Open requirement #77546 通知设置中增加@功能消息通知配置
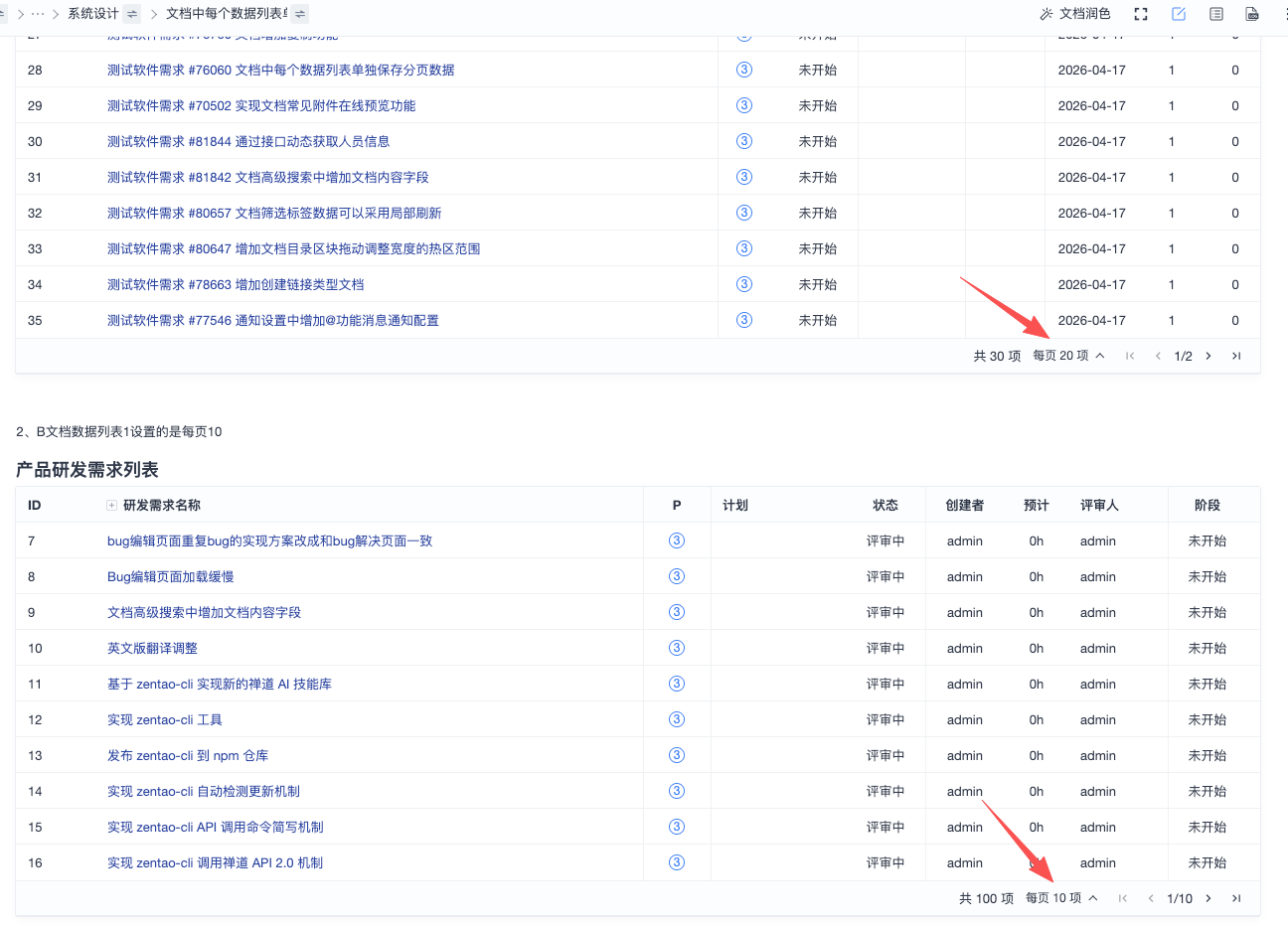This screenshot has height=926, width=1288. pyautogui.click(x=273, y=320)
